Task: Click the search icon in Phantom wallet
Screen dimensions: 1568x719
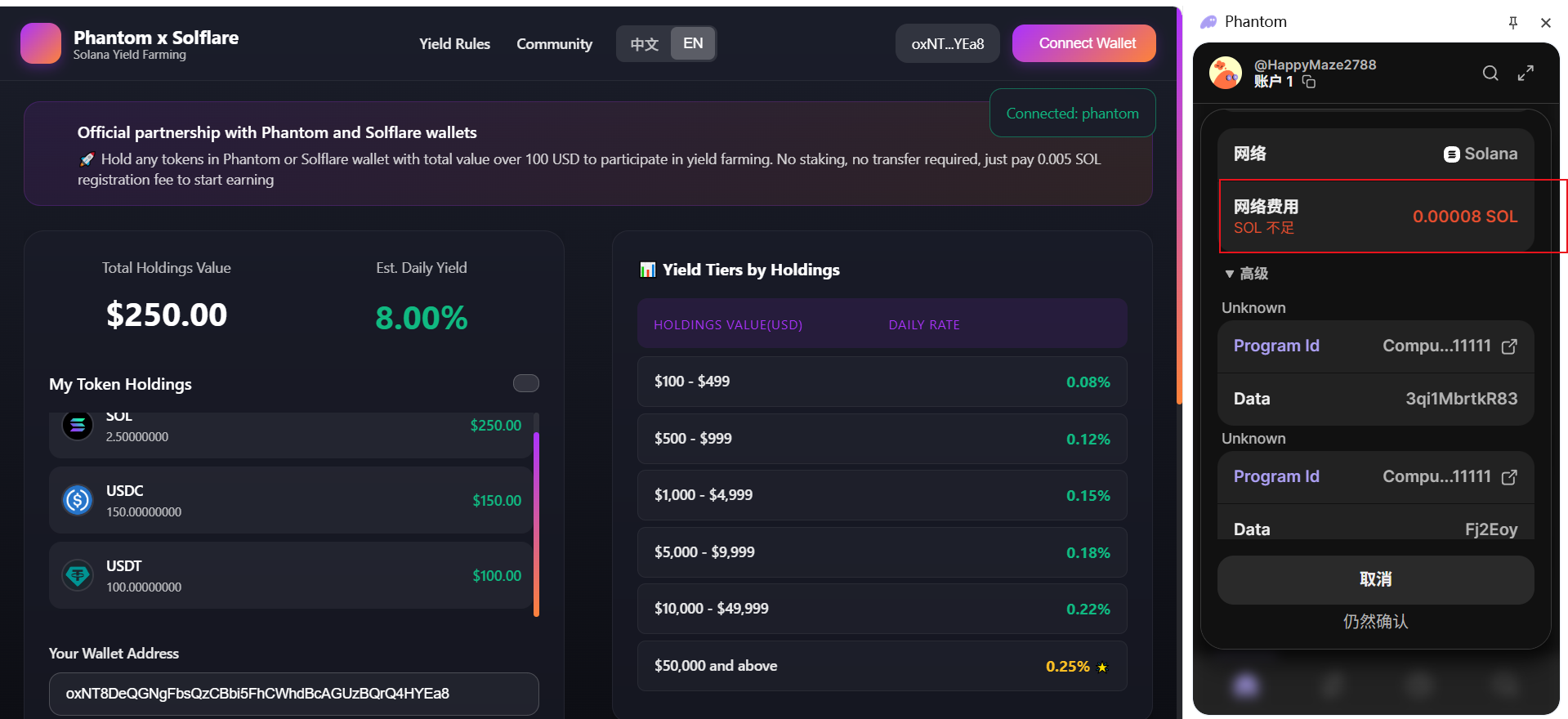Action: (x=1490, y=74)
